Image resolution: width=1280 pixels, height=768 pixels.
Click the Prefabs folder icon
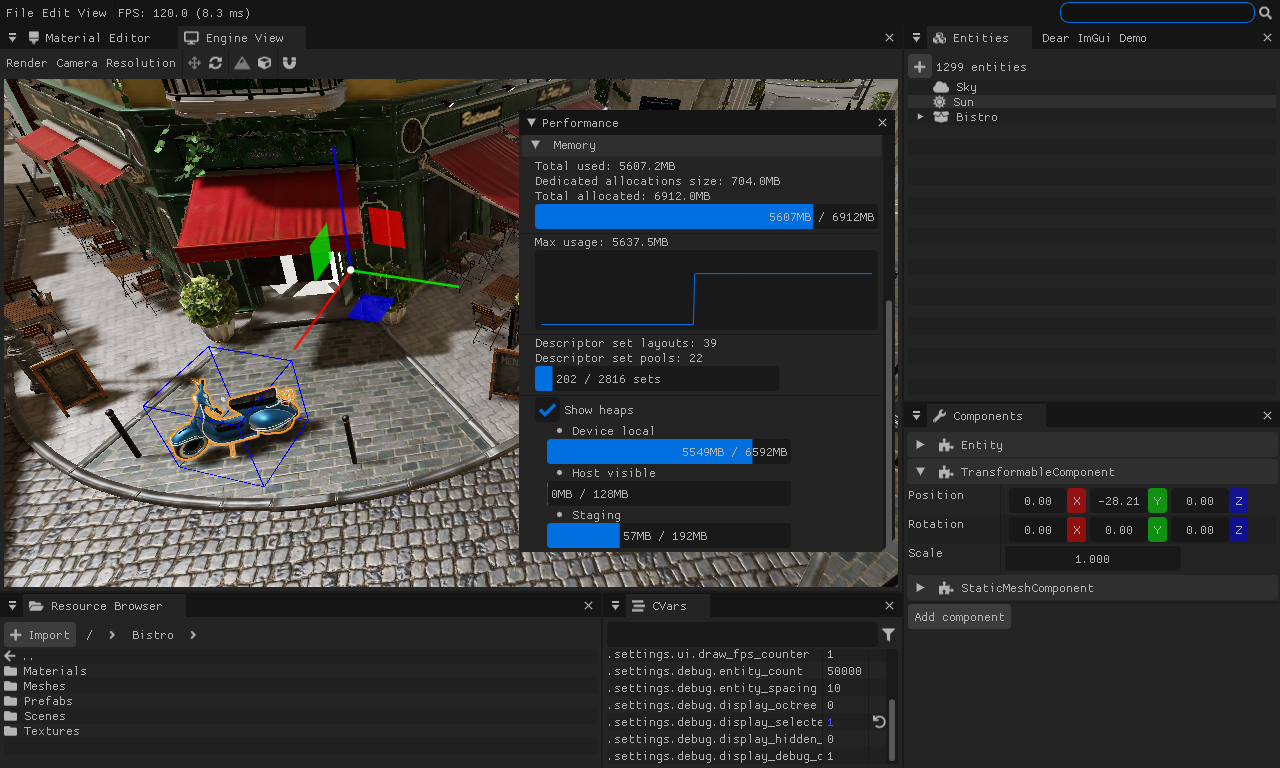click(x=11, y=701)
